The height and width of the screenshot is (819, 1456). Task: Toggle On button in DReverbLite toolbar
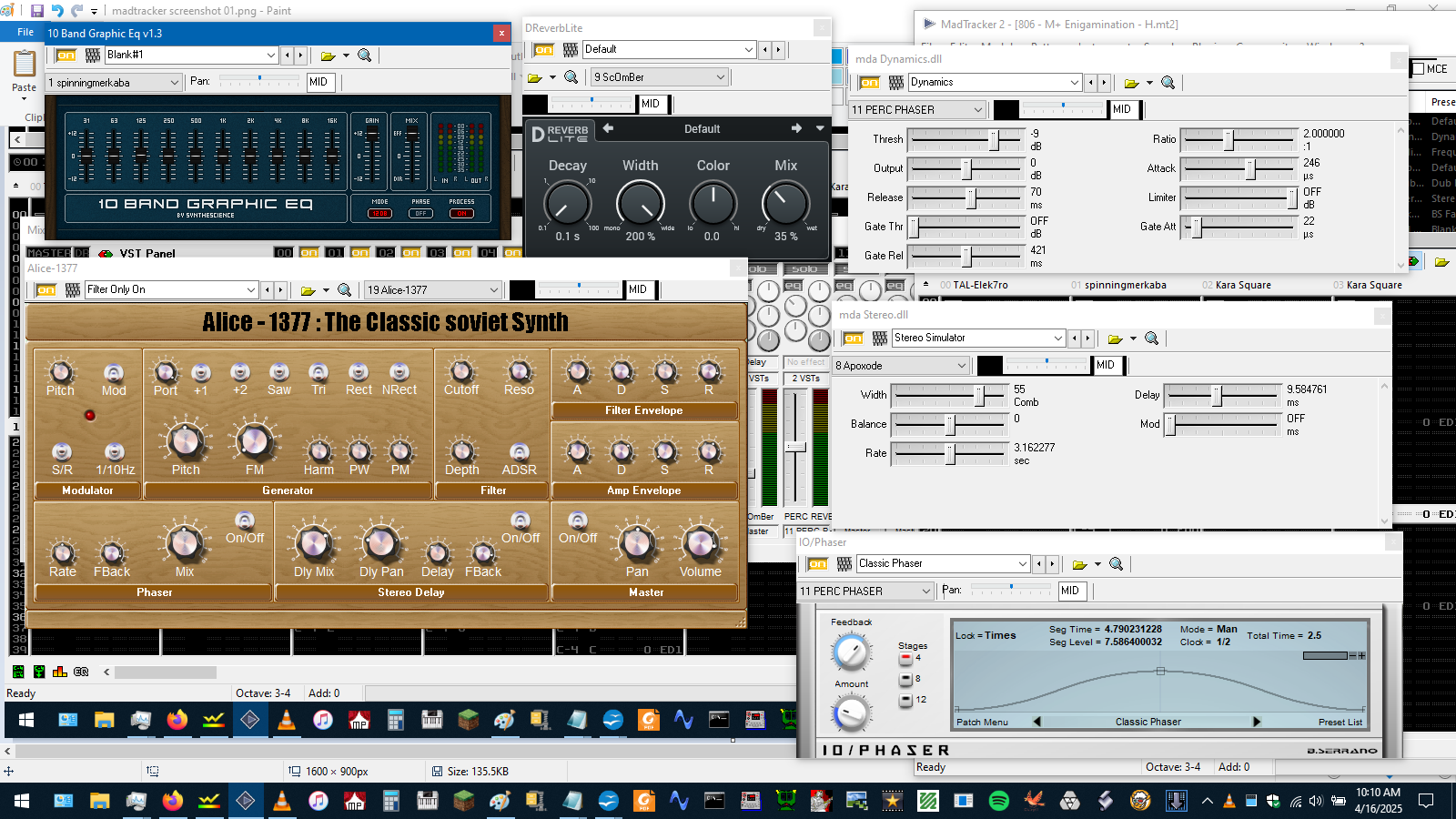click(x=543, y=49)
